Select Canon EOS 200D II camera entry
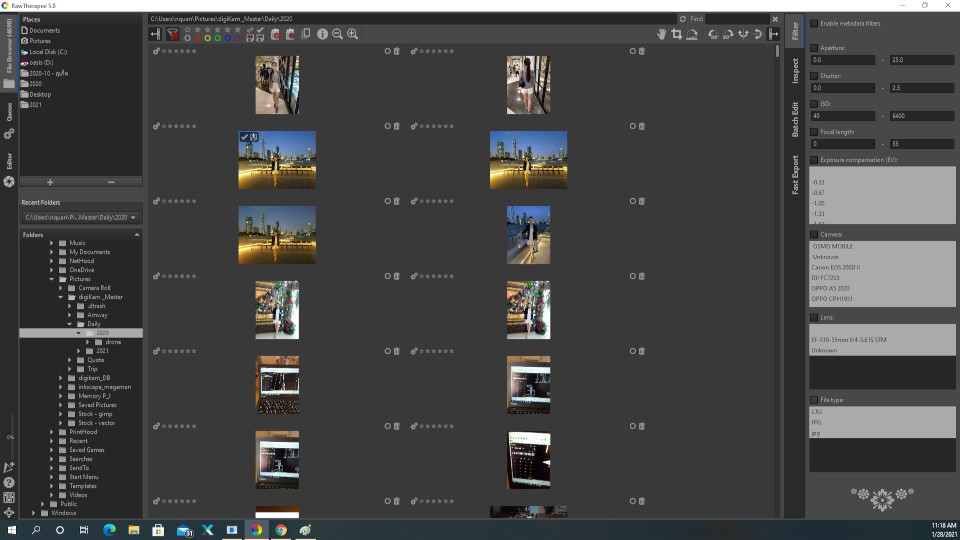Screen dimensions: 960x540 tap(837, 267)
